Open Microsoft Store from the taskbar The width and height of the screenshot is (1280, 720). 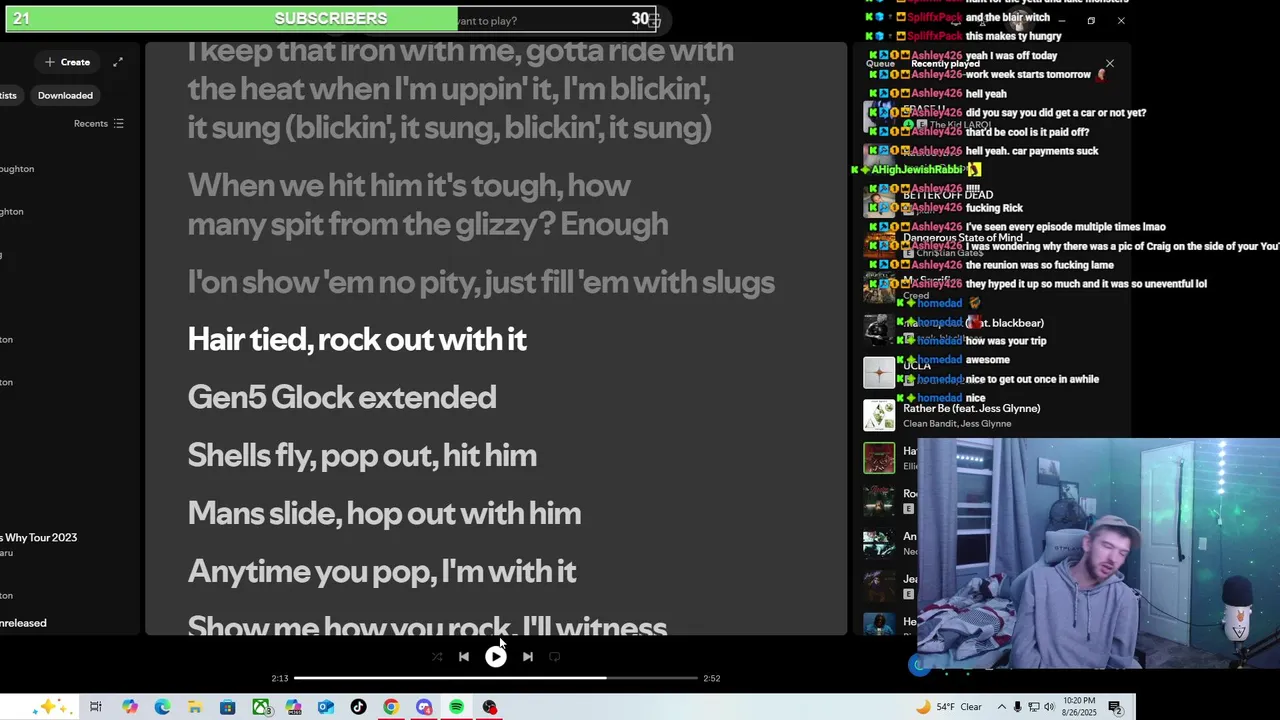pos(228,707)
